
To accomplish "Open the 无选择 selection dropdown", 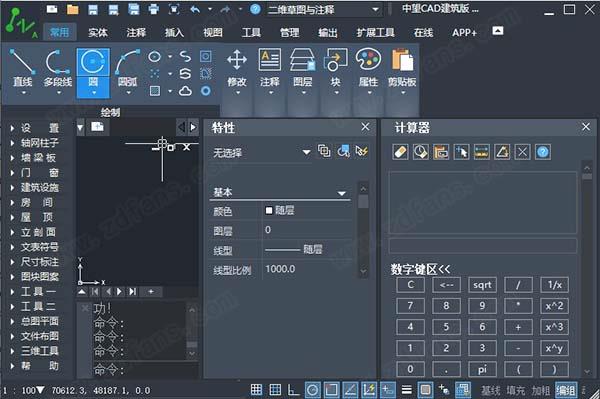I will 261,153.
